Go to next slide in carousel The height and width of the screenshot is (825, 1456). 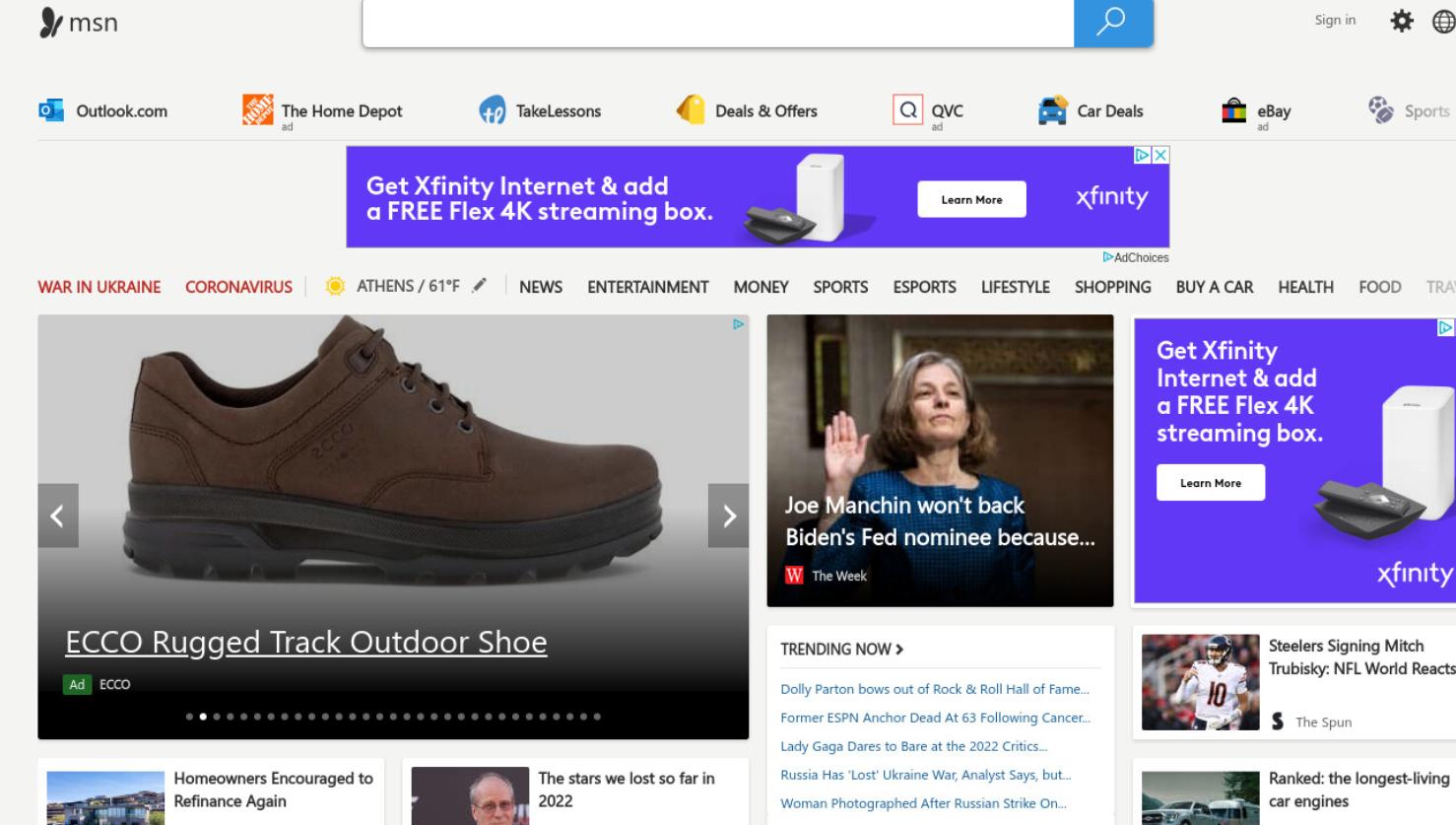pos(729,516)
